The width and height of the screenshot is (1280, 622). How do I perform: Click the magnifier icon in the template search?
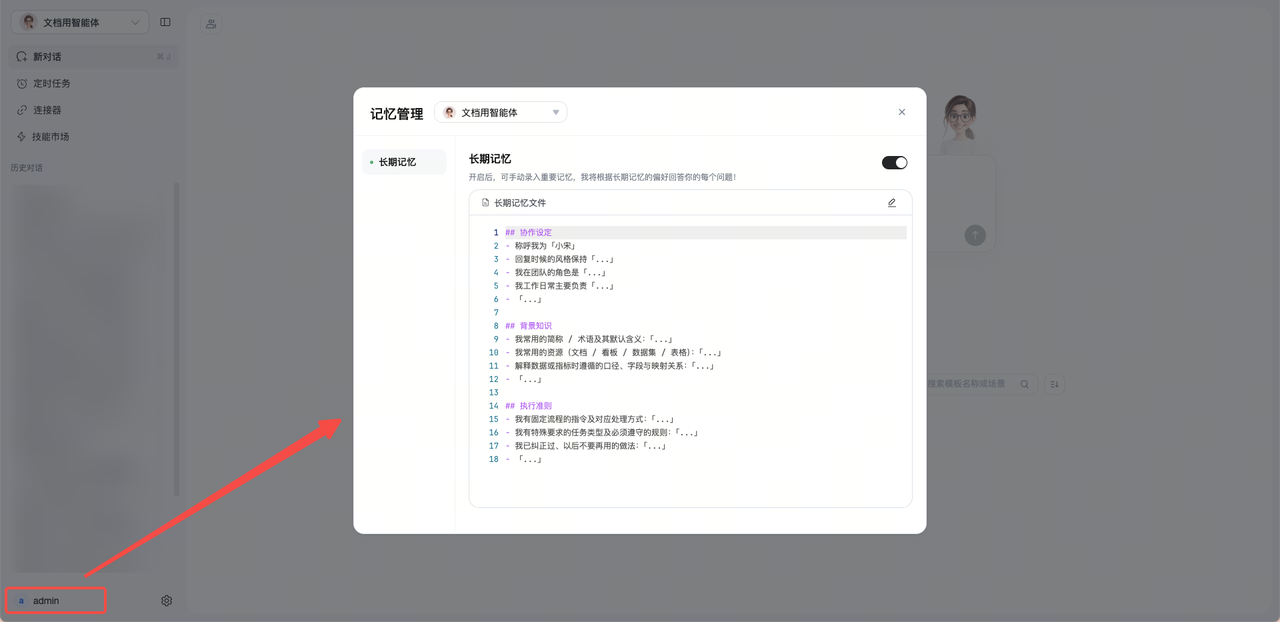[1025, 384]
